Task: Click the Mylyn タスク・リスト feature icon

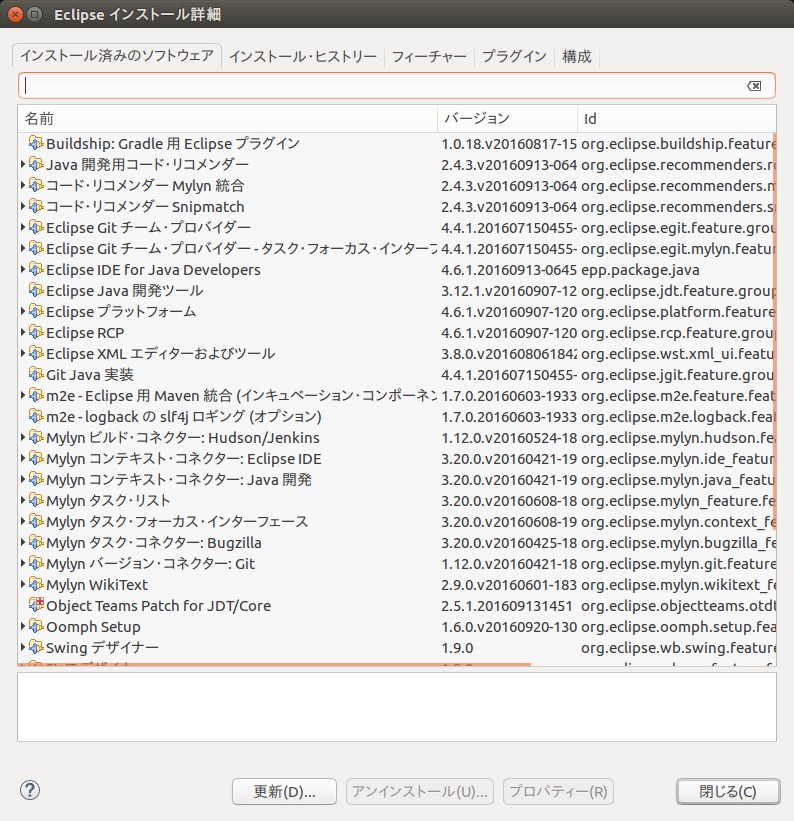Action: [x=36, y=500]
